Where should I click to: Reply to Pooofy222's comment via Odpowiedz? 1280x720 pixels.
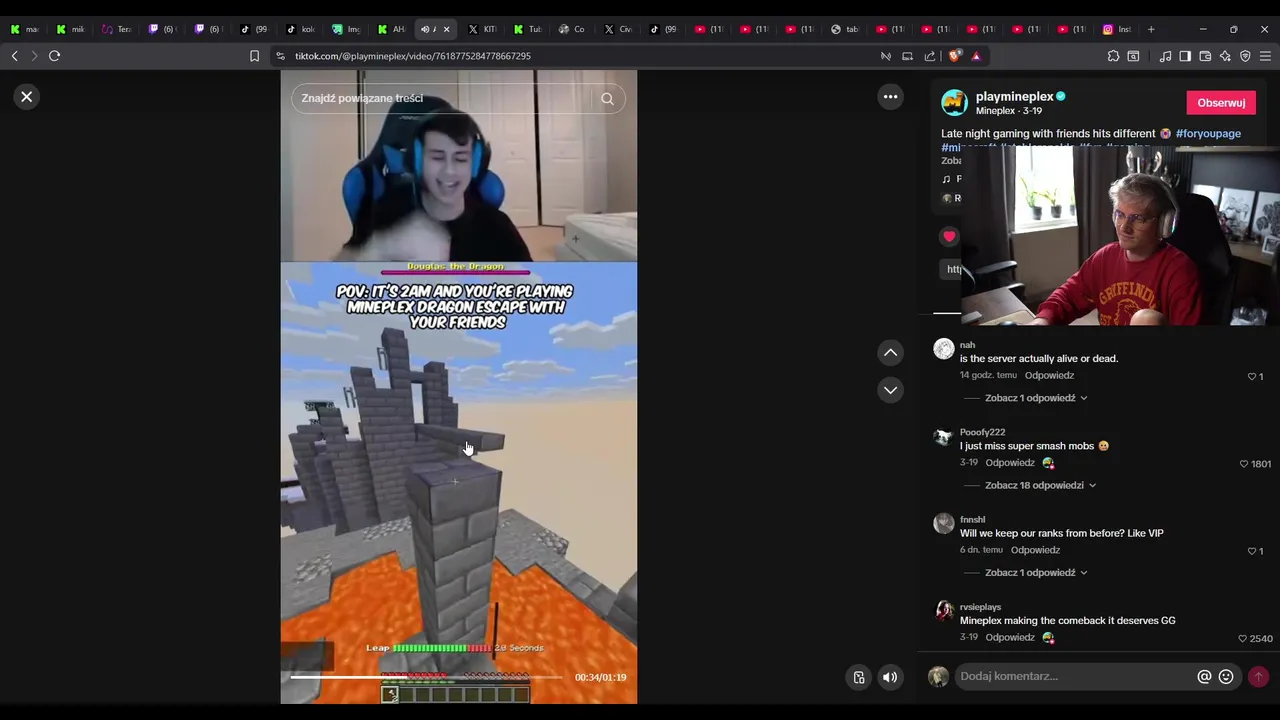1010,463
